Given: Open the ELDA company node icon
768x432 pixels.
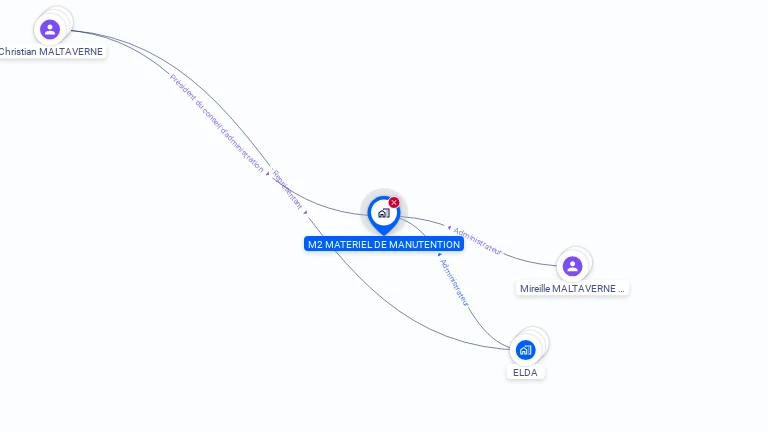Looking at the screenshot, I should (x=525, y=350).
